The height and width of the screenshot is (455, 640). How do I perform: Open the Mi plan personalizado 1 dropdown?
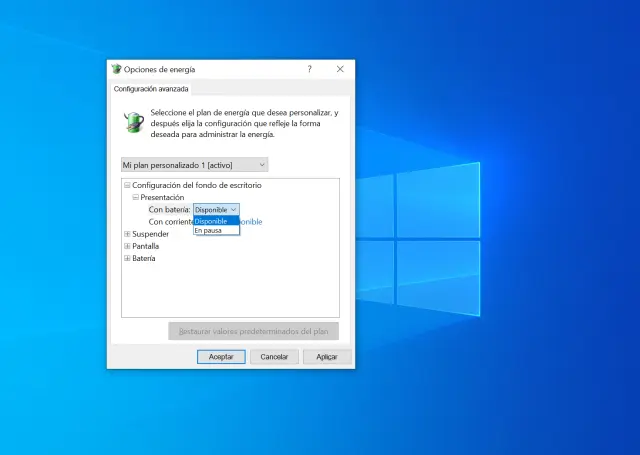194,164
